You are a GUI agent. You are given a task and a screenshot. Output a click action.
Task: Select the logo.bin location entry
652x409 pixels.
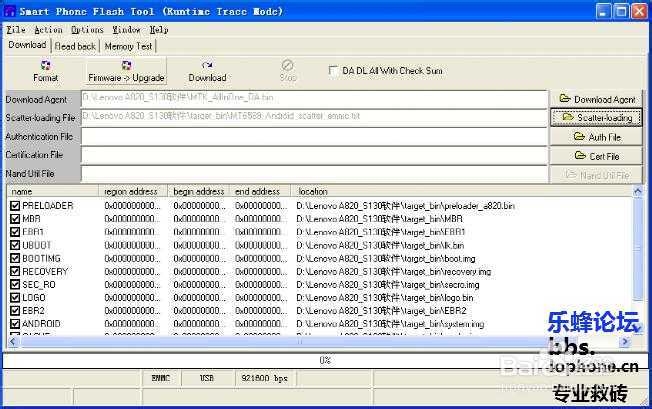[x=385, y=298]
